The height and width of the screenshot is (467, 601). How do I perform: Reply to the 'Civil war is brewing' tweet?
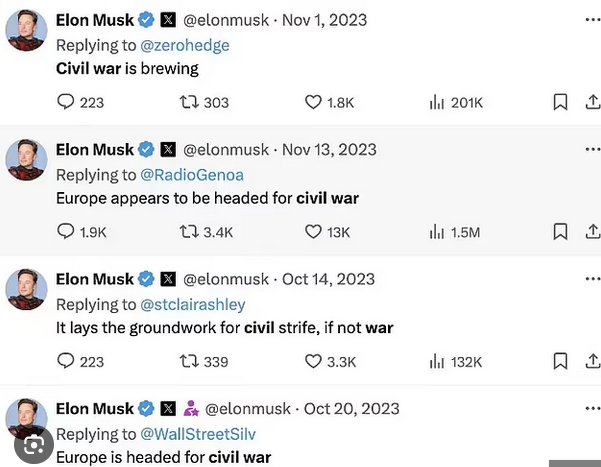(x=66, y=102)
